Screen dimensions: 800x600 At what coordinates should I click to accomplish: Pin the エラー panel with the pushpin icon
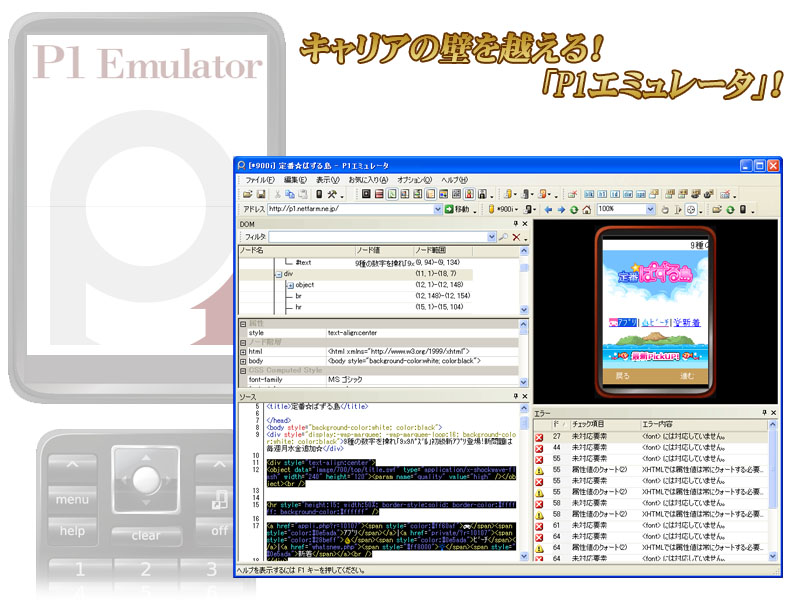tap(764, 412)
